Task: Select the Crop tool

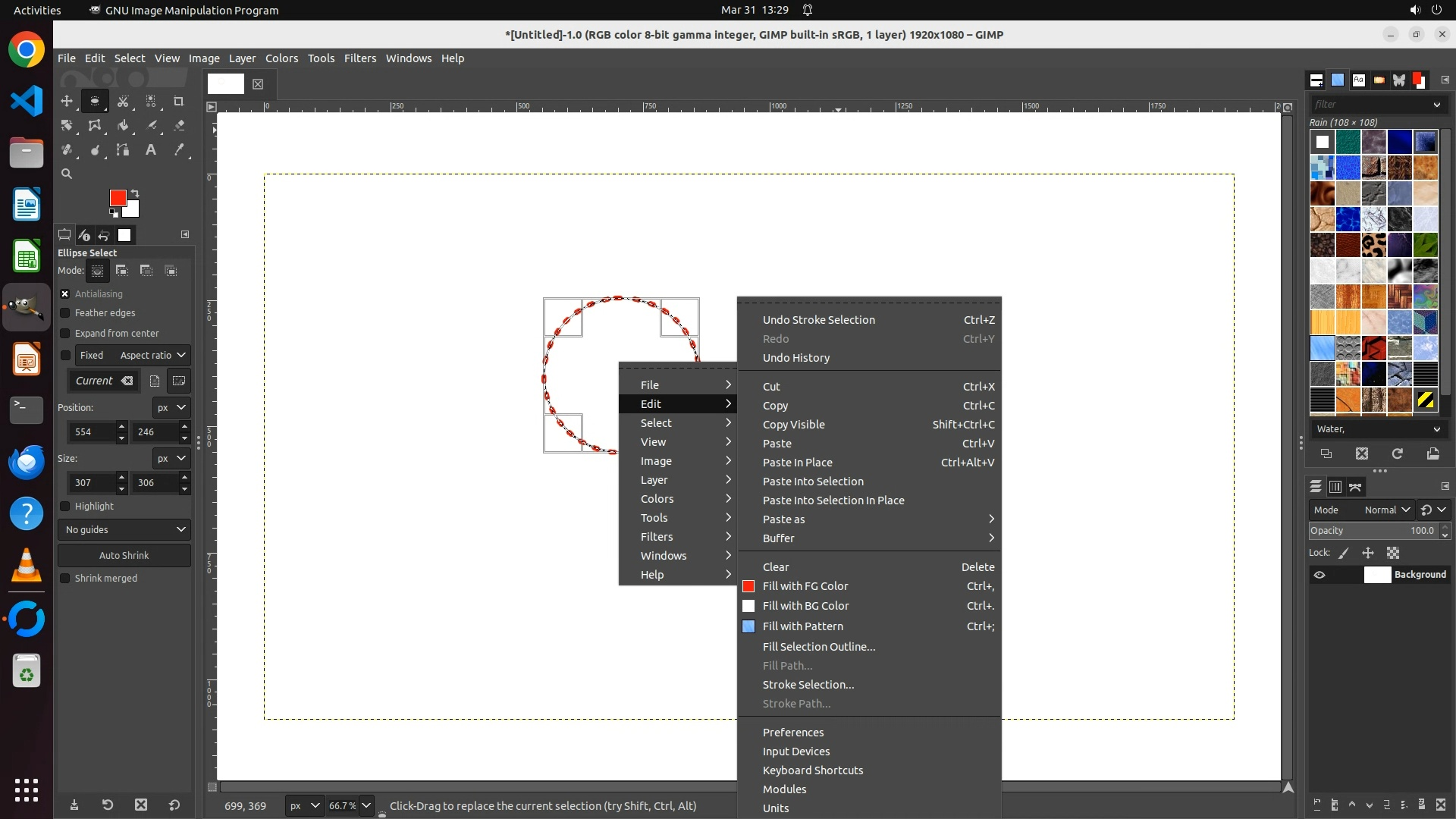Action: click(x=179, y=101)
